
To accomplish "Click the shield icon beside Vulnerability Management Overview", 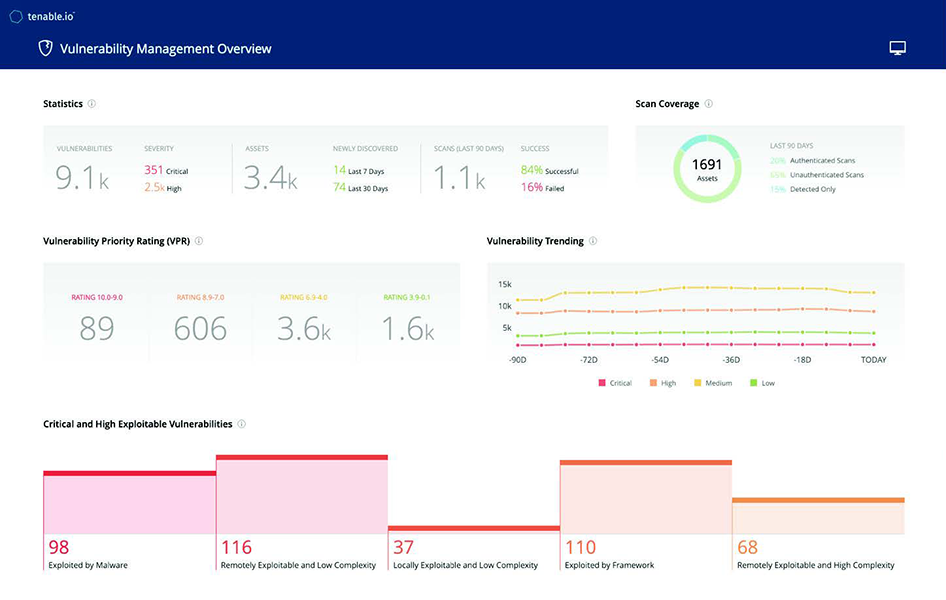I will click(x=45, y=48).
